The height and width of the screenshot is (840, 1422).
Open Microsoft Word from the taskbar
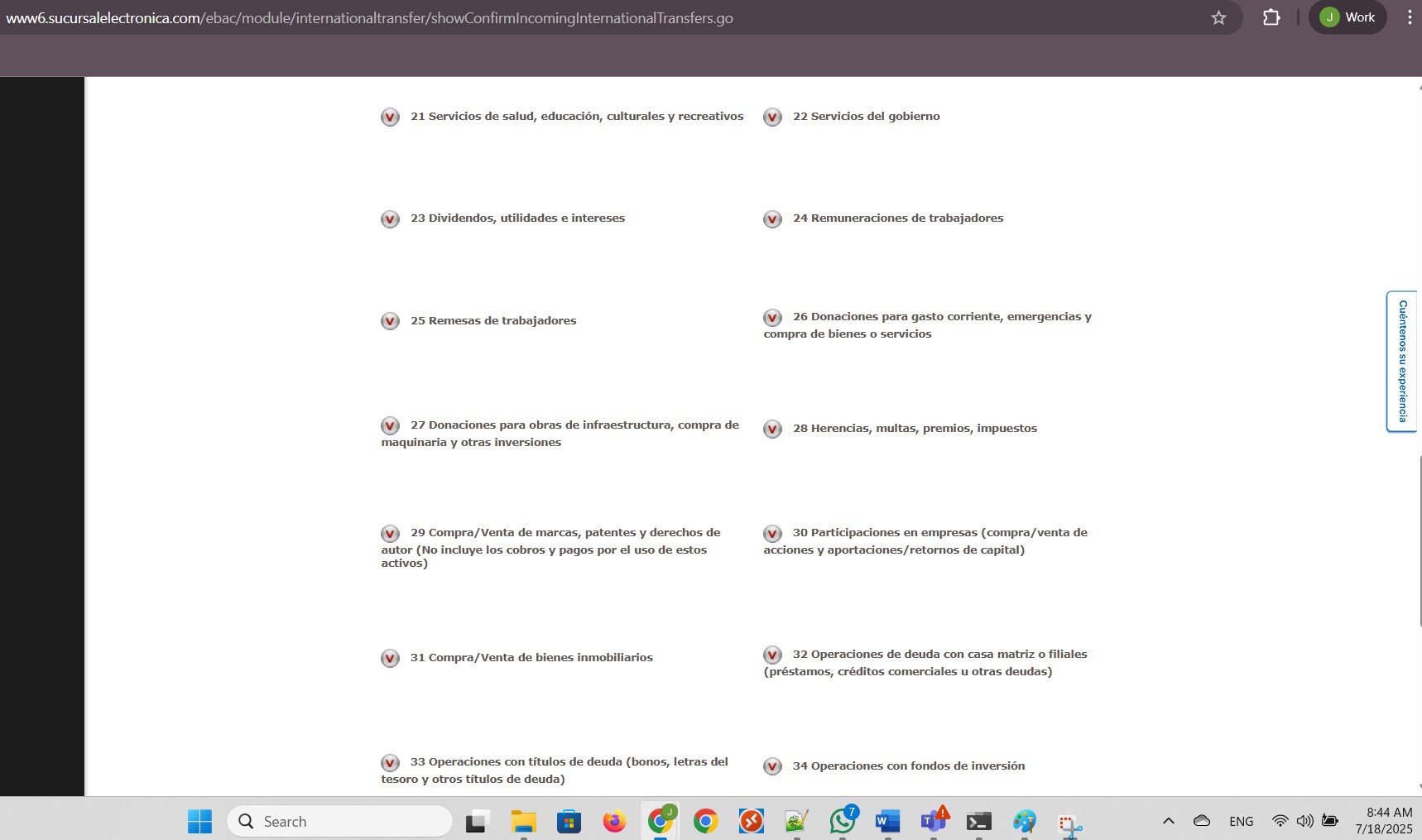[887, 821]
